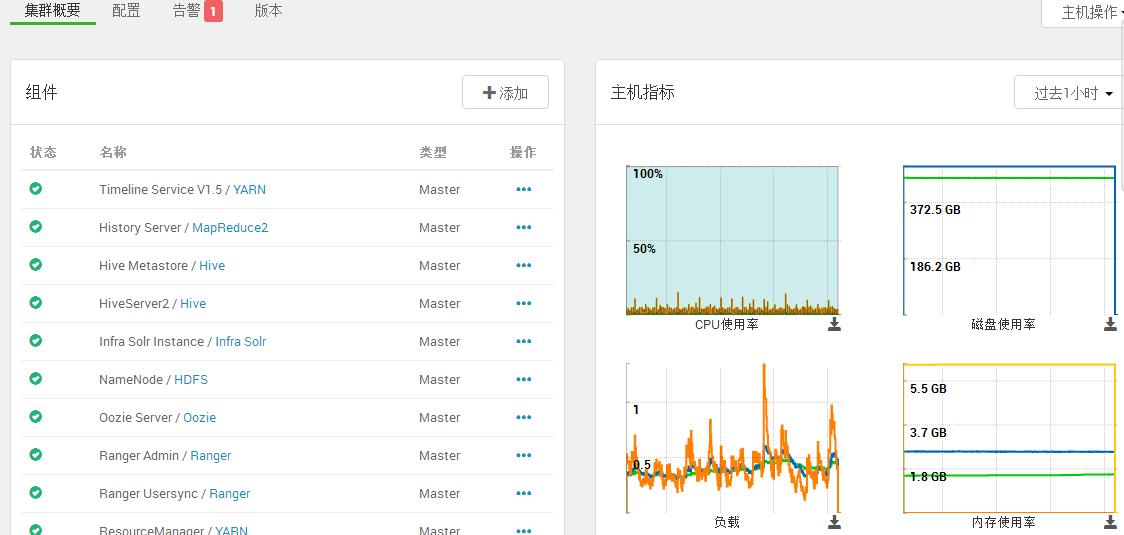Open Hive link in HiveServer2 row
The height and width of the screenshot is (535, 1124).
[x=193, y=303]
